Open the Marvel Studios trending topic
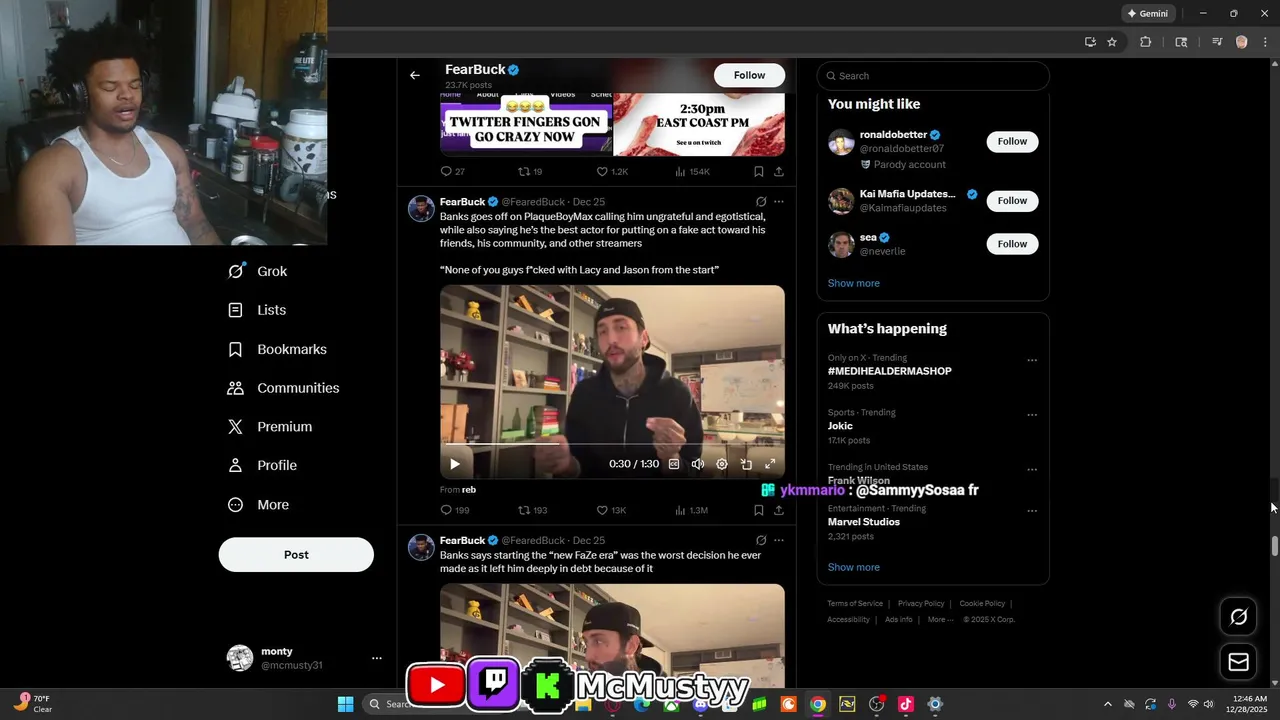The image size is (1280, 720). pyautogui.click(x=864, y=522)
